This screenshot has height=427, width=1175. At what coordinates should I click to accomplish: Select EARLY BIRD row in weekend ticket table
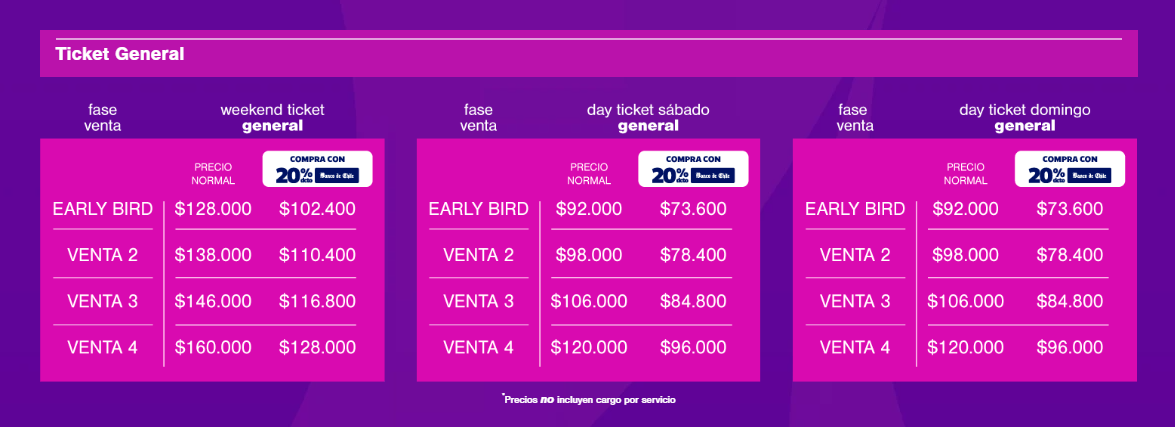[x=103, y=209]
